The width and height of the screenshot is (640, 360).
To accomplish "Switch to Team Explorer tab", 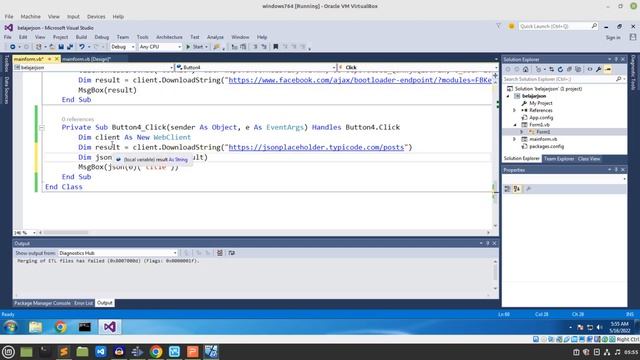I will (x=559, y=159).
